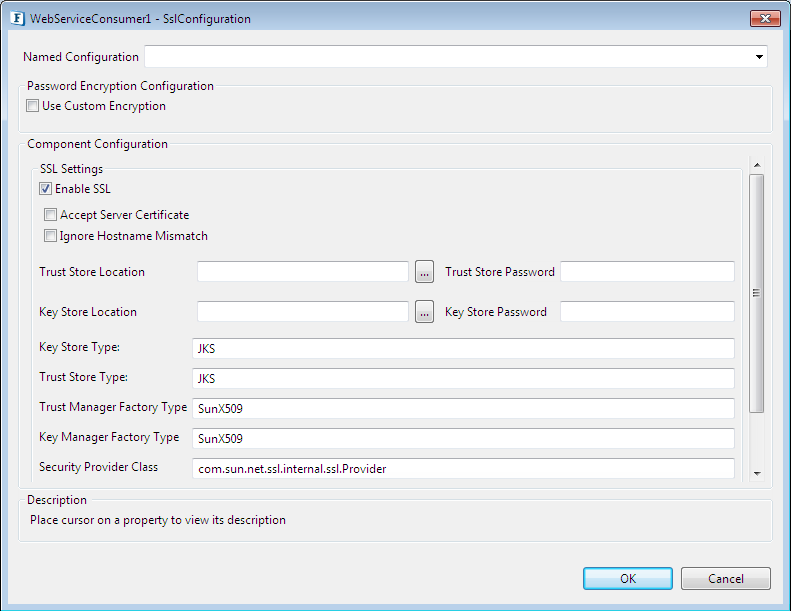Tick Ignore Hostname Mismatch option
Screen dimensions: 791x611
50,236
